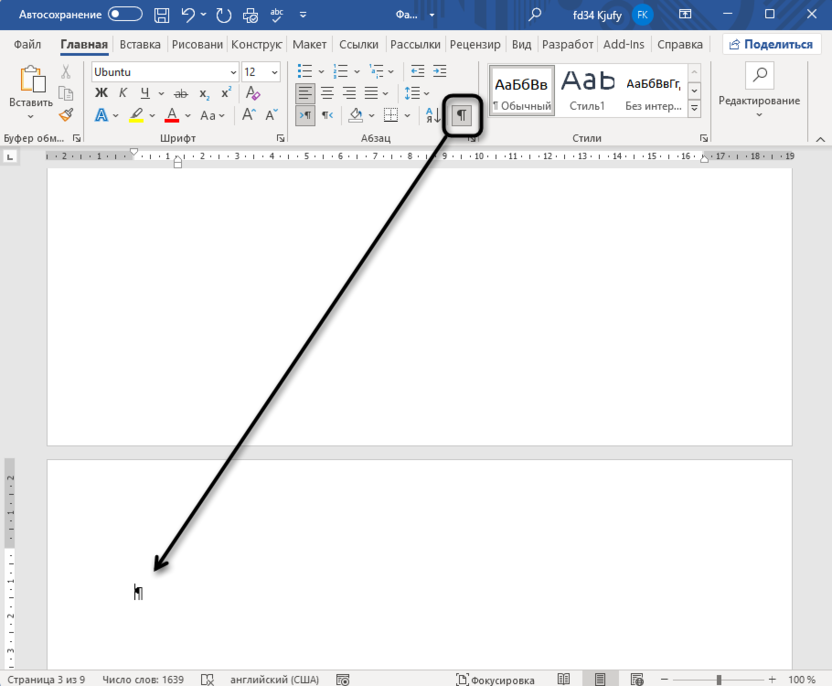Image resolution: width=832 pixels, height=686 pixels.
Task: Switch the AutoSave toggle
Action: 125,14
